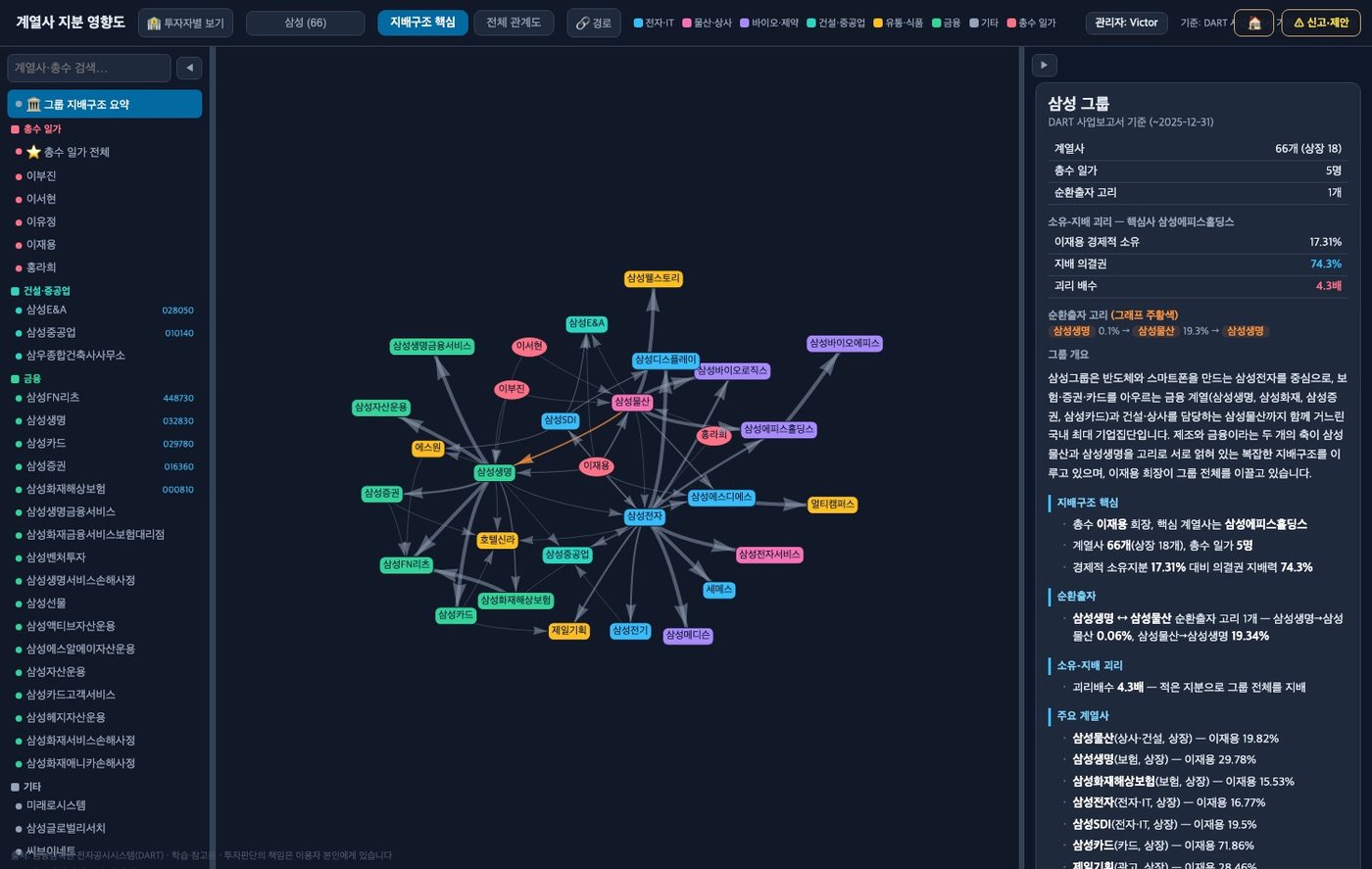Open 삼우종합건축사사무소 in the sidebar
Viewport: 1372px width, 869px height.
[x=106, y=356]
